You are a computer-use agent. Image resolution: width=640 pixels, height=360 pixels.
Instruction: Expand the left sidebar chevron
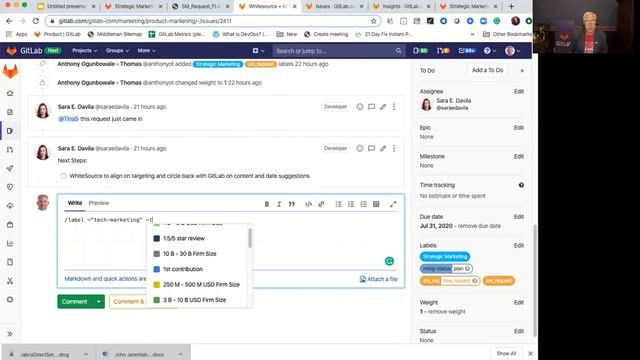point(10,334)
